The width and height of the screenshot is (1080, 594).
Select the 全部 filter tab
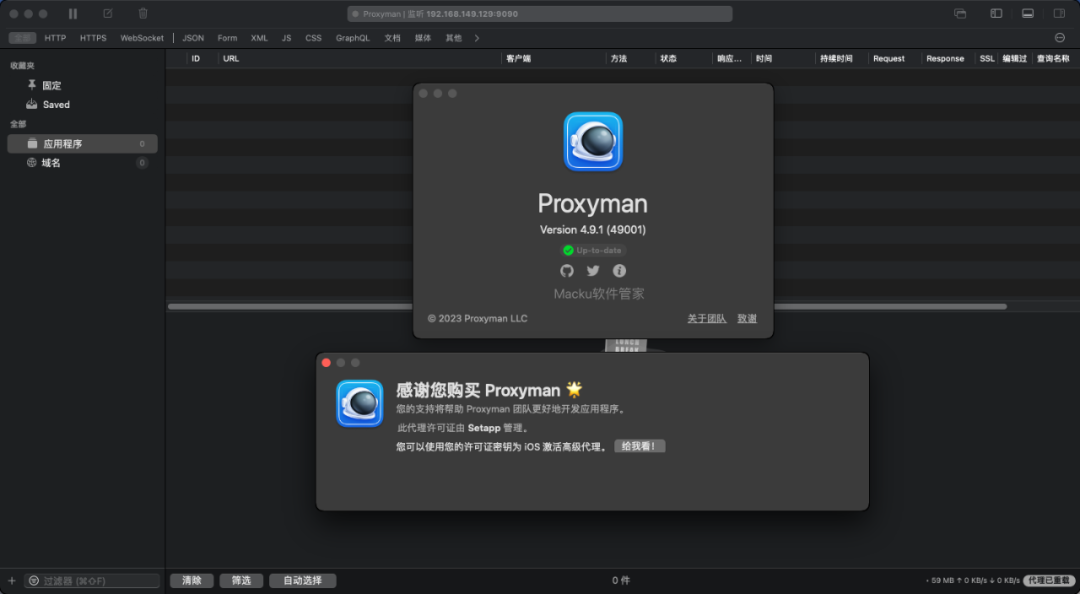(x=22, y=38)
